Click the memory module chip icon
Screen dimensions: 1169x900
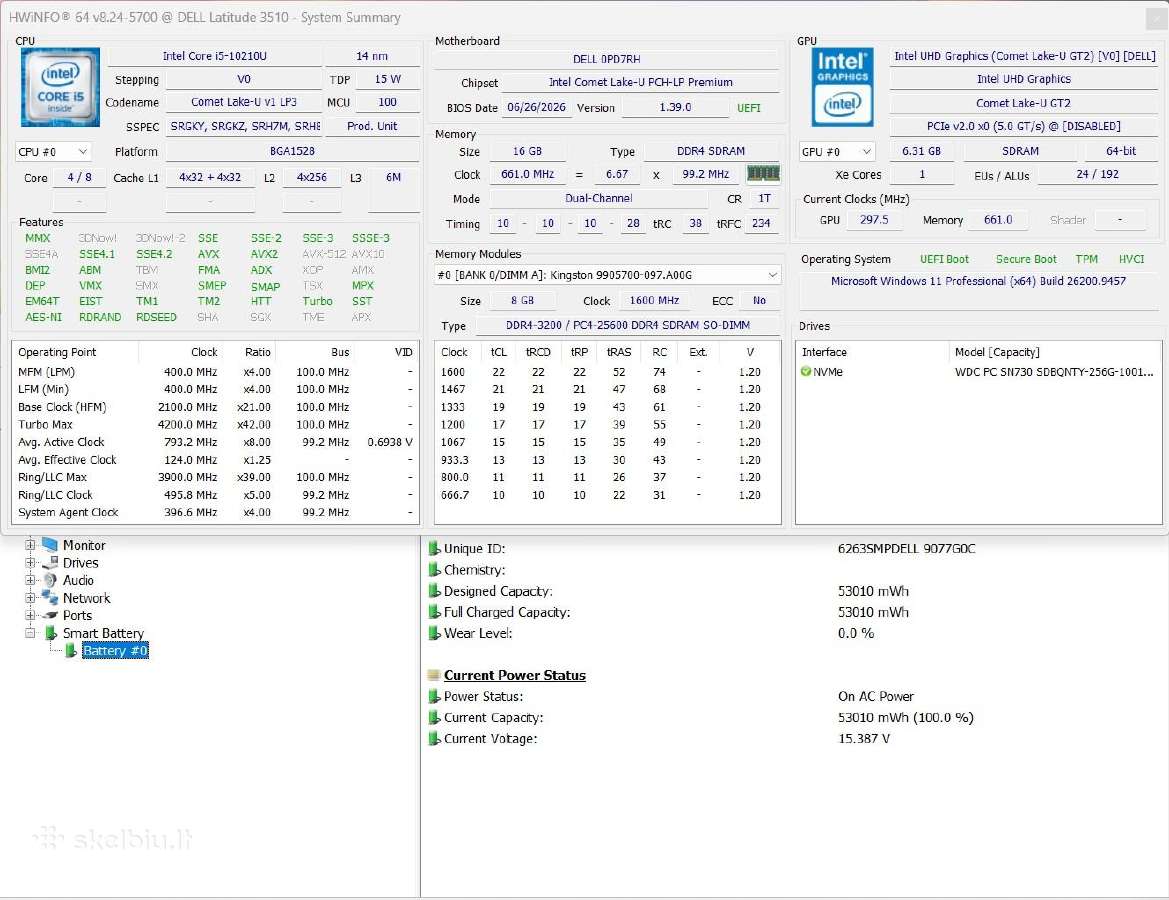point(763,174)
